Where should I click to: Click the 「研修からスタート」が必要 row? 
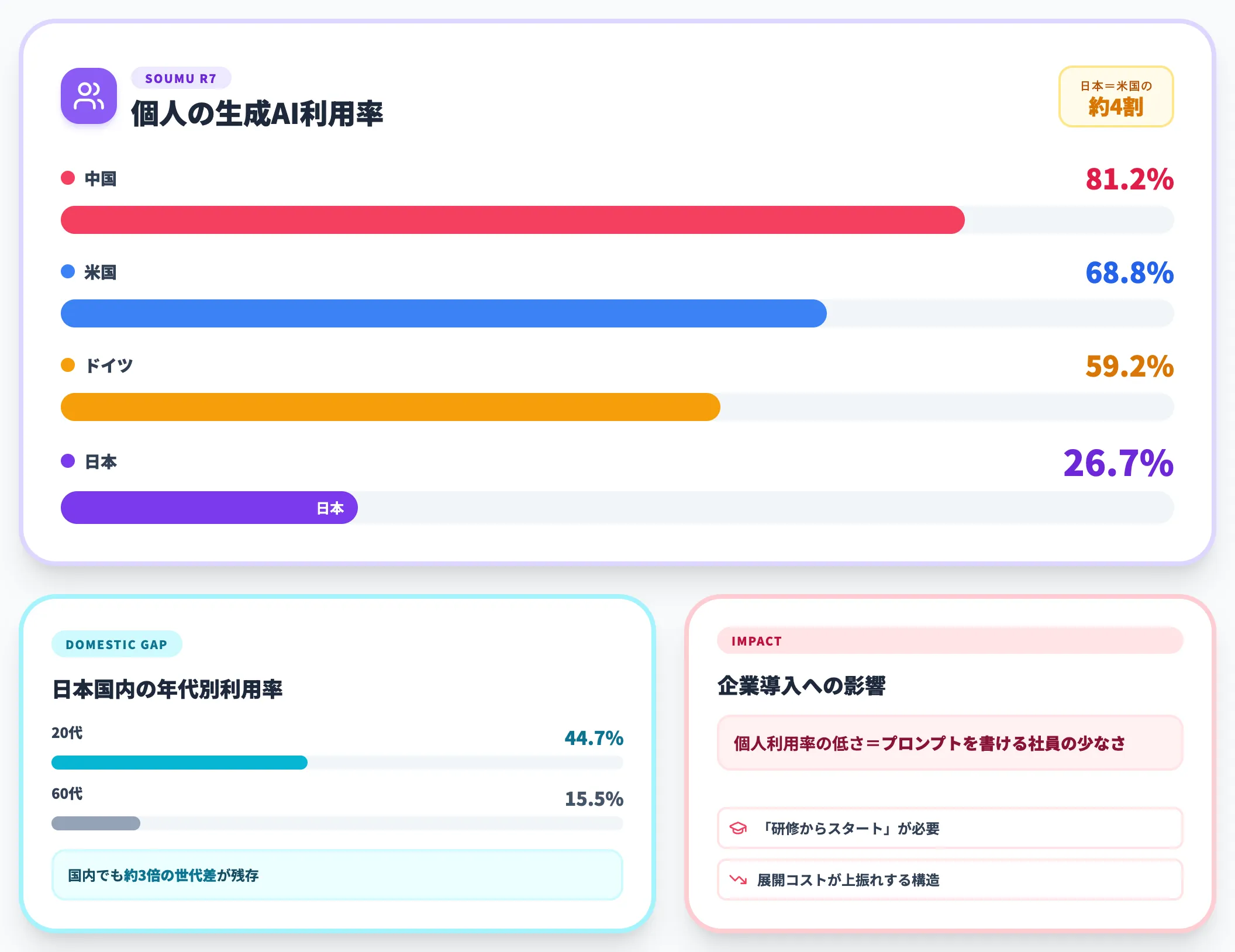(950, 828)
